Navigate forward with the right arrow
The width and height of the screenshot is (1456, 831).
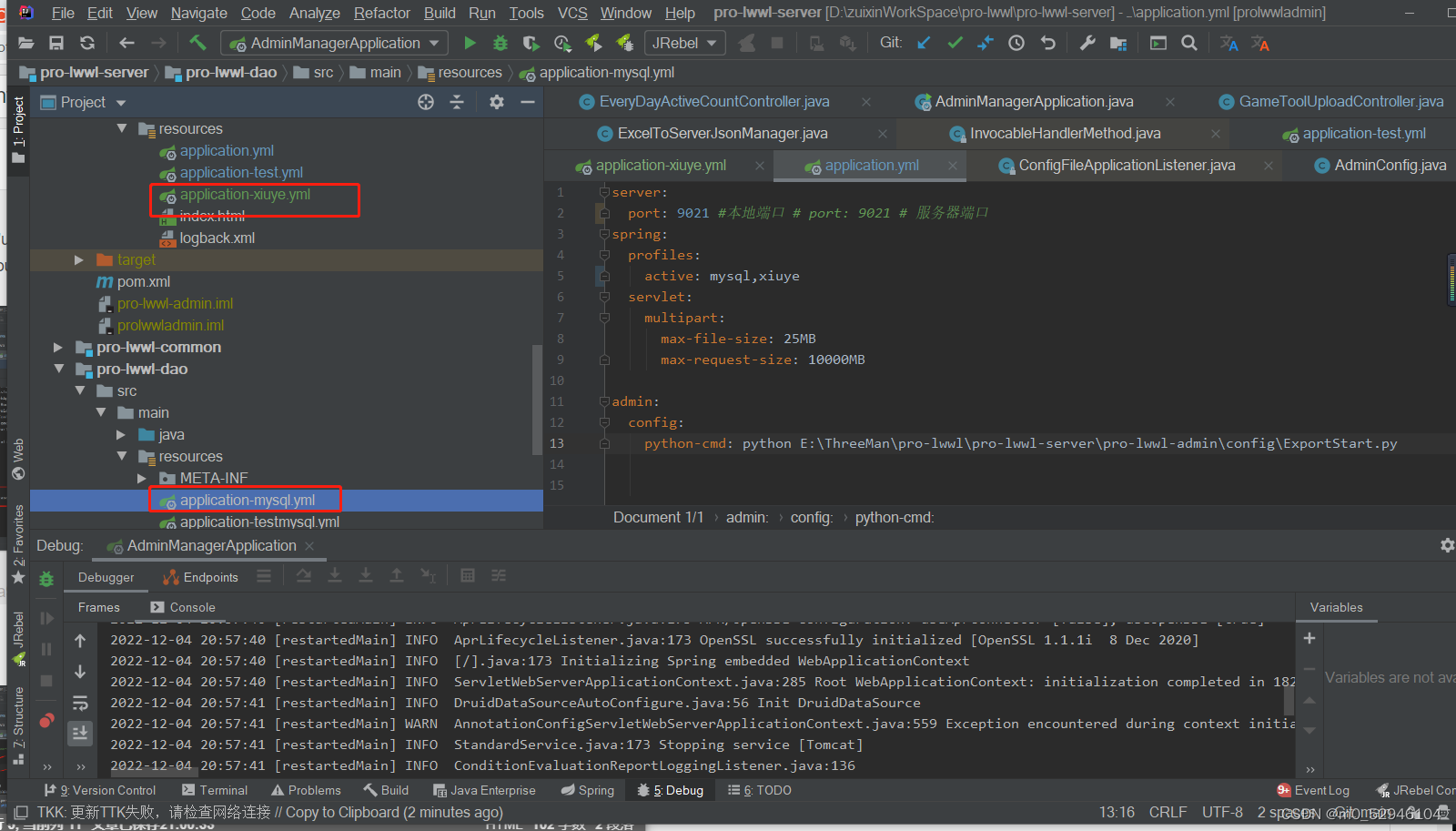point(158,43)
